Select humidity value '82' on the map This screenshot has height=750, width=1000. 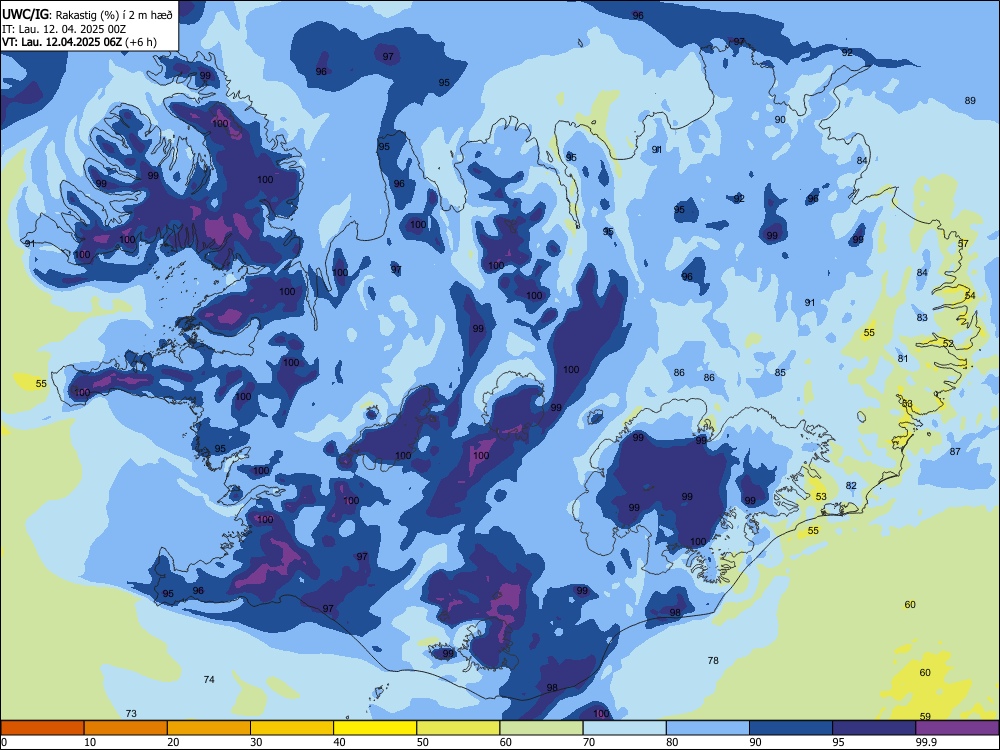click(851, 485)
